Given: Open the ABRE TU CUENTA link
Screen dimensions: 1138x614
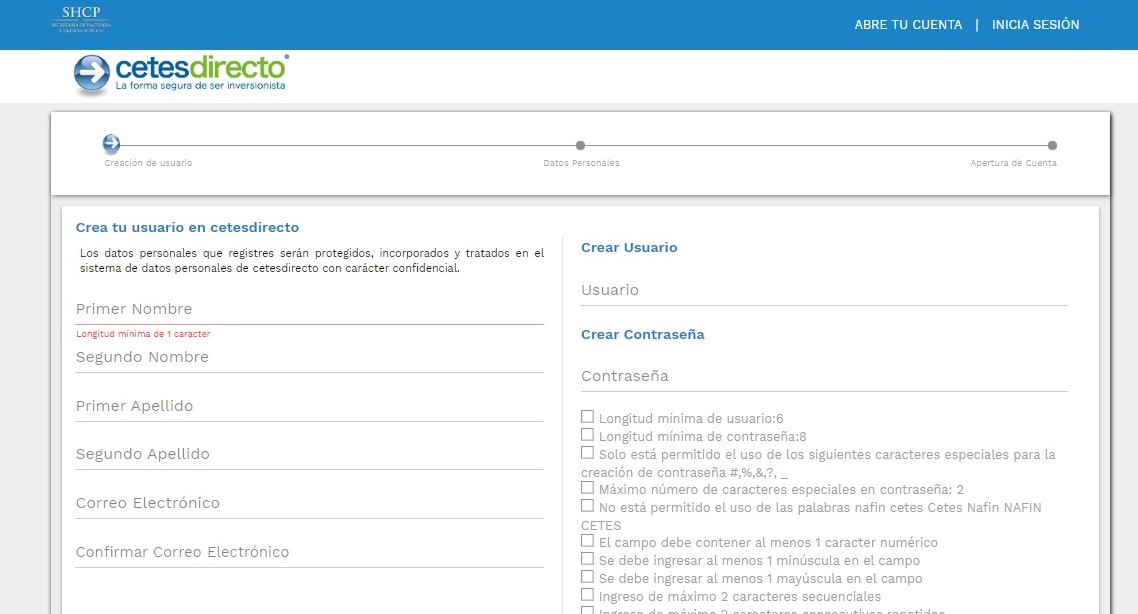Looking at the screenshot, I should click(x=907, y=24).
